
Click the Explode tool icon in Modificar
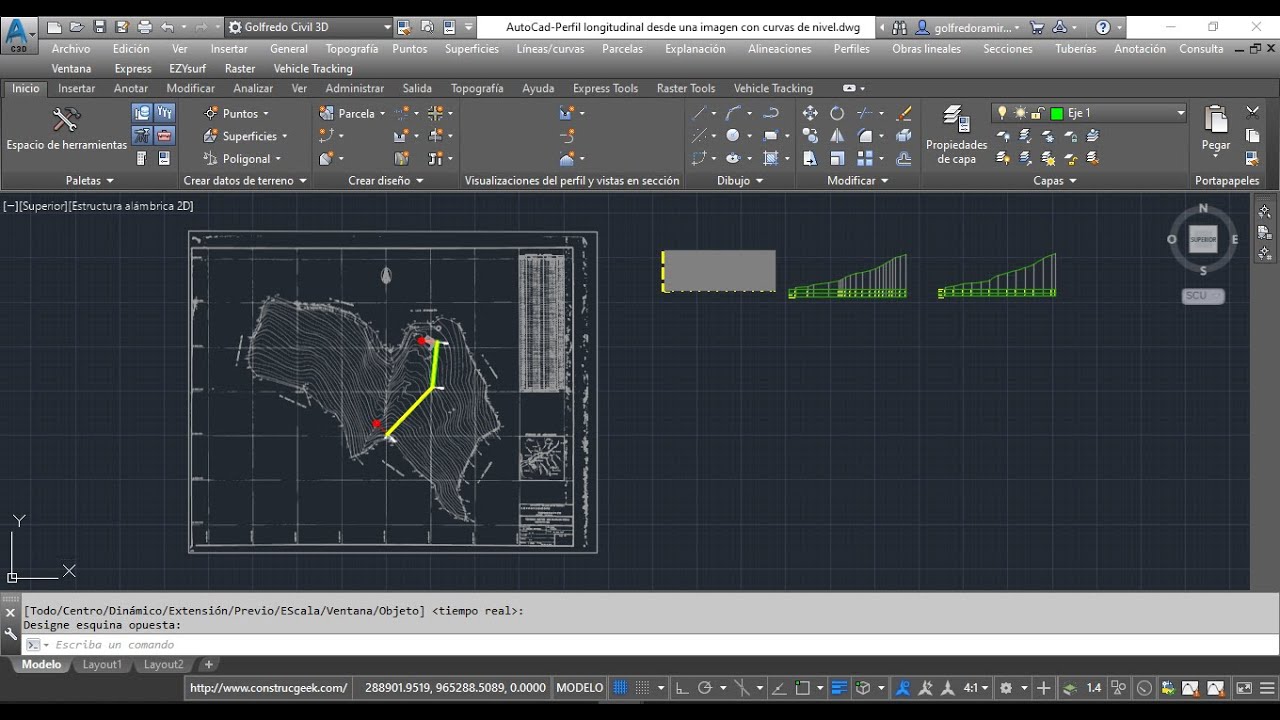coord(904,136)
